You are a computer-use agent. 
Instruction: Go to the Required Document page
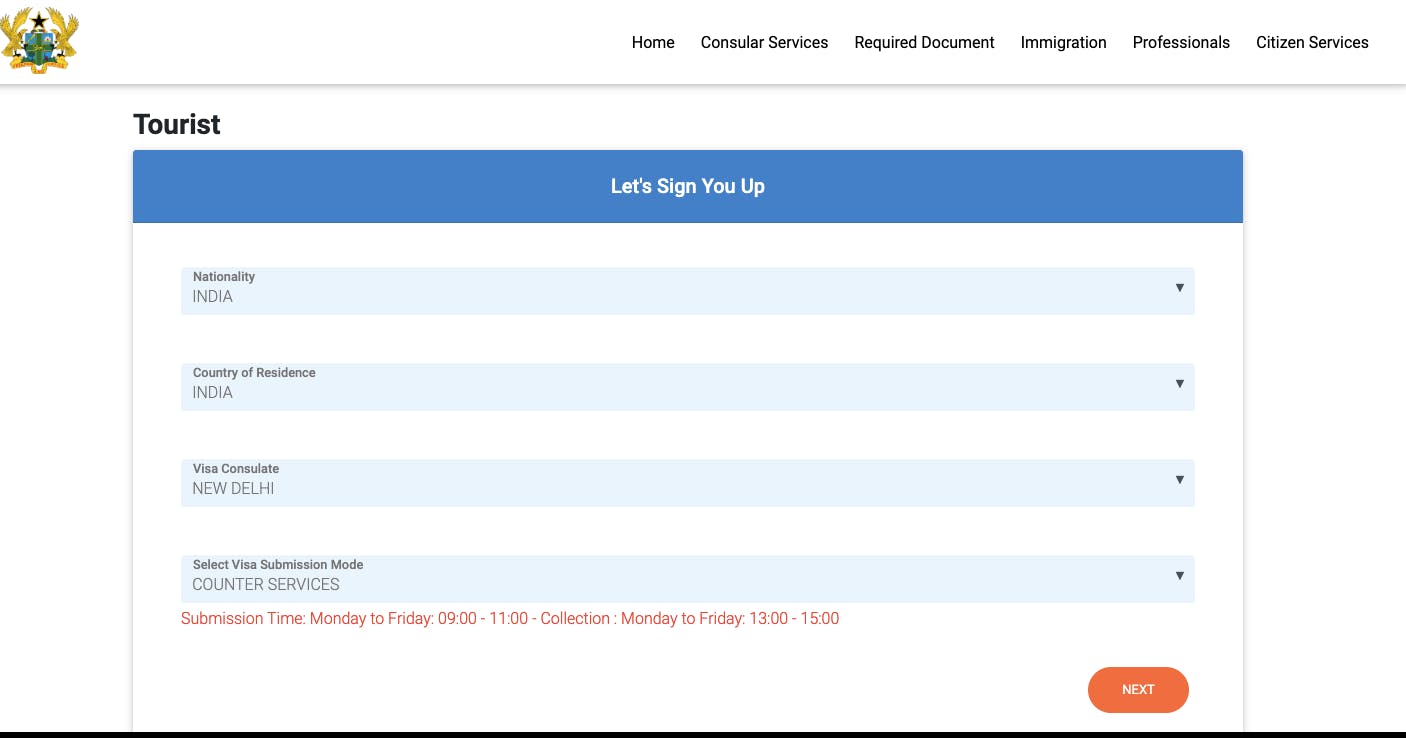[924, 42]
